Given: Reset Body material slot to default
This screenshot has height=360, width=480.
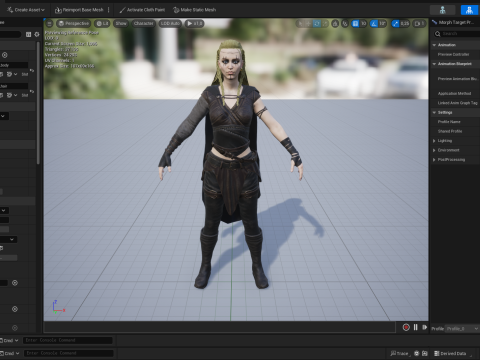Looking at the screenshot, I should (32, 70).
